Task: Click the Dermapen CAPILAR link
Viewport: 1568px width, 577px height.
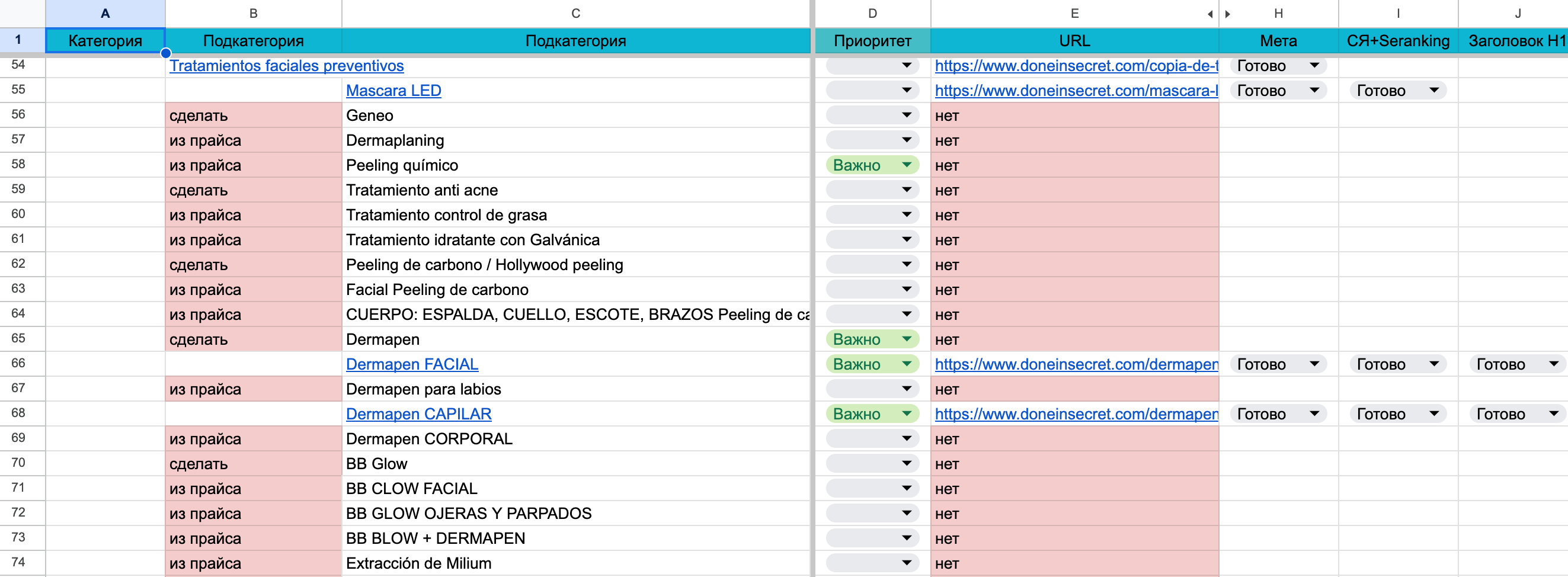Action: tap(418, 414)
